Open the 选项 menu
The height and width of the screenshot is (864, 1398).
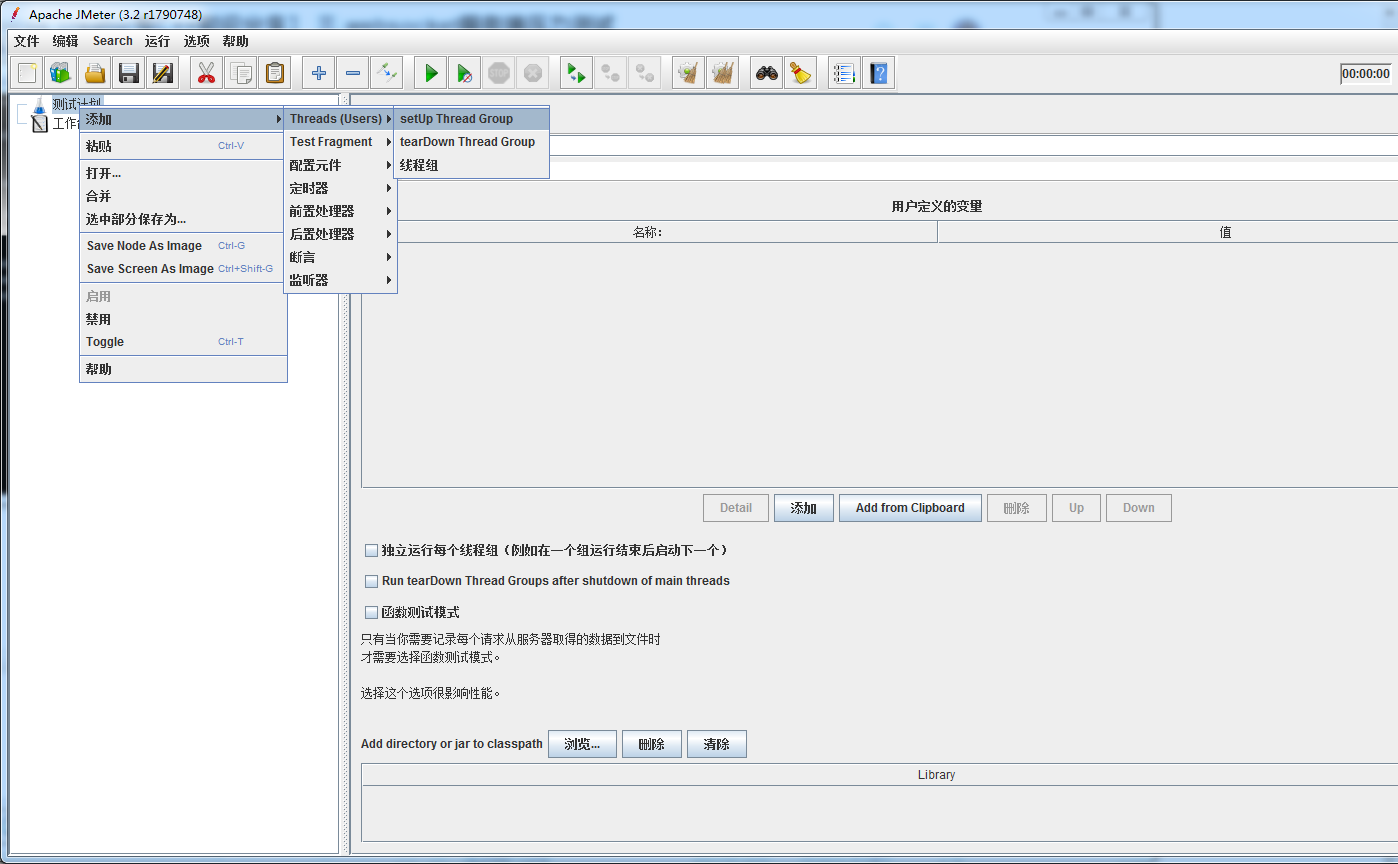pos(197,41)
